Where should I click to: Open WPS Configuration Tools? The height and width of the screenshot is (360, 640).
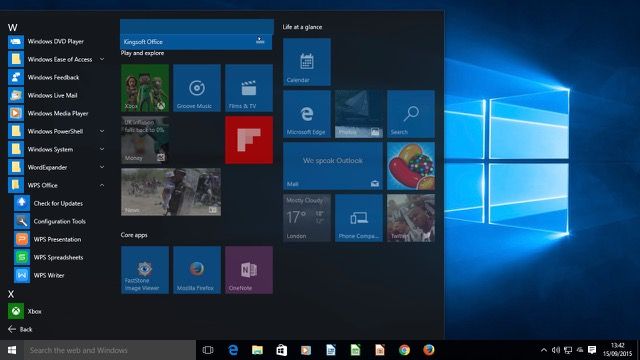(59, 221)
